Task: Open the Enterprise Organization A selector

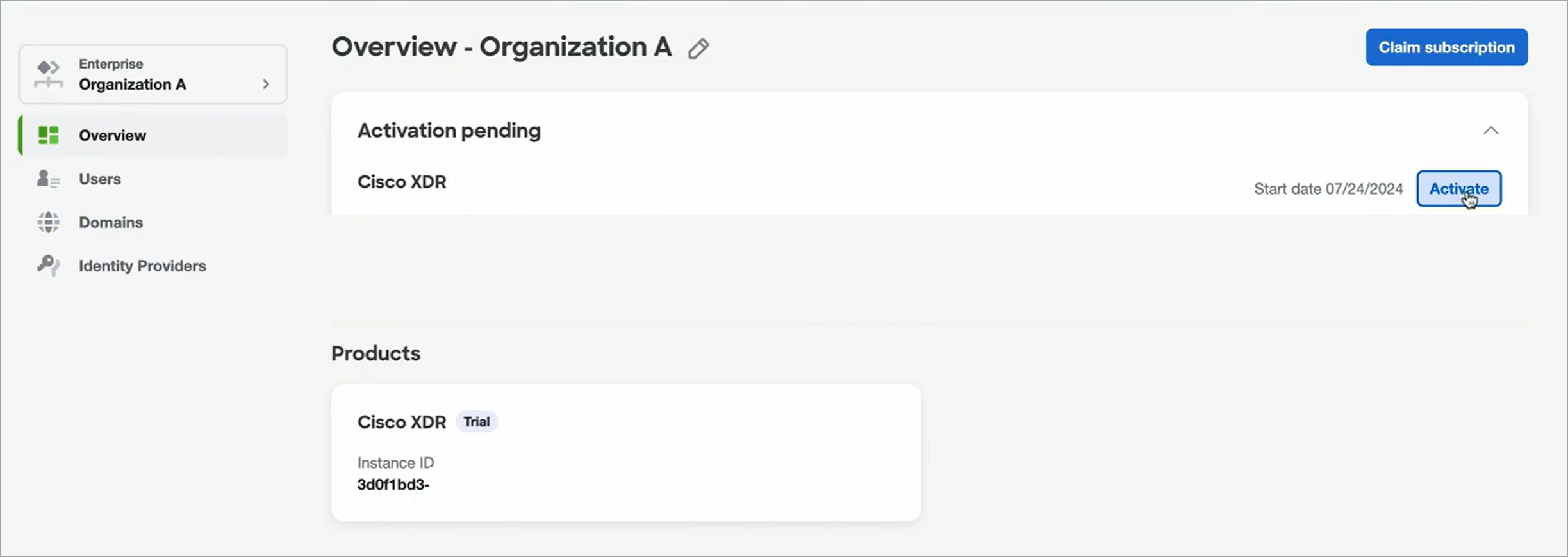Action: [x=153, y=74]
